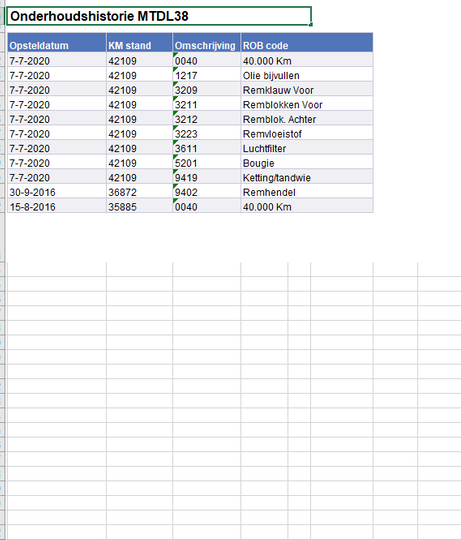Click the green error indicator on cell 1217
The image size is (461, 540).
coord(175,69)
